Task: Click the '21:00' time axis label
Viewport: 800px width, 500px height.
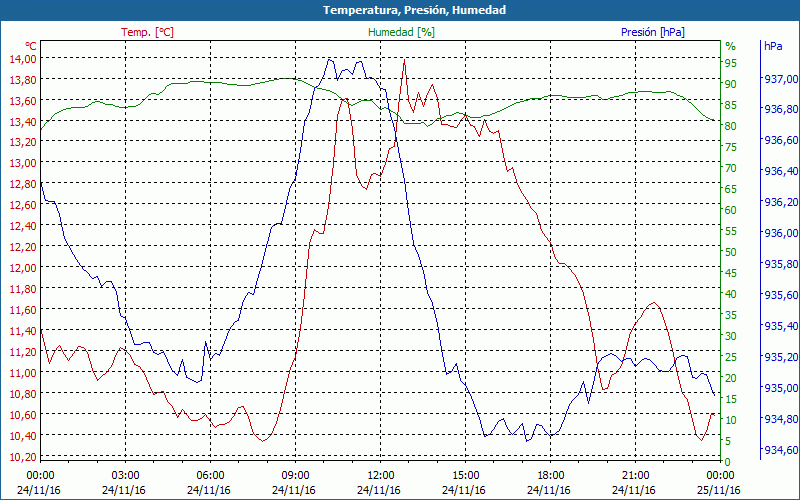Action: [x=636, y=476]
